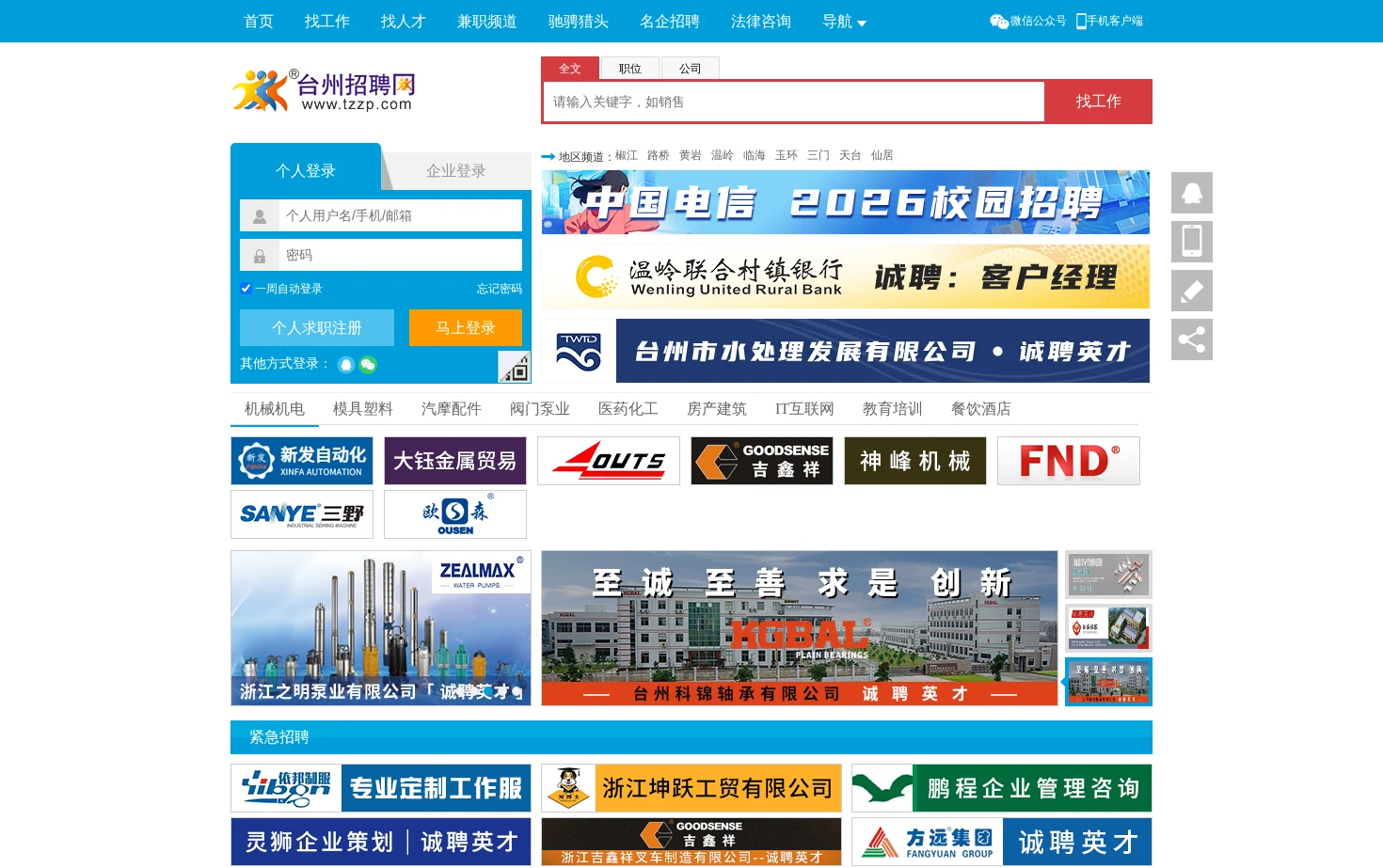1383x868 pixels.
Task: Focus the keyword search input field
Action: [x=794, y=102]
